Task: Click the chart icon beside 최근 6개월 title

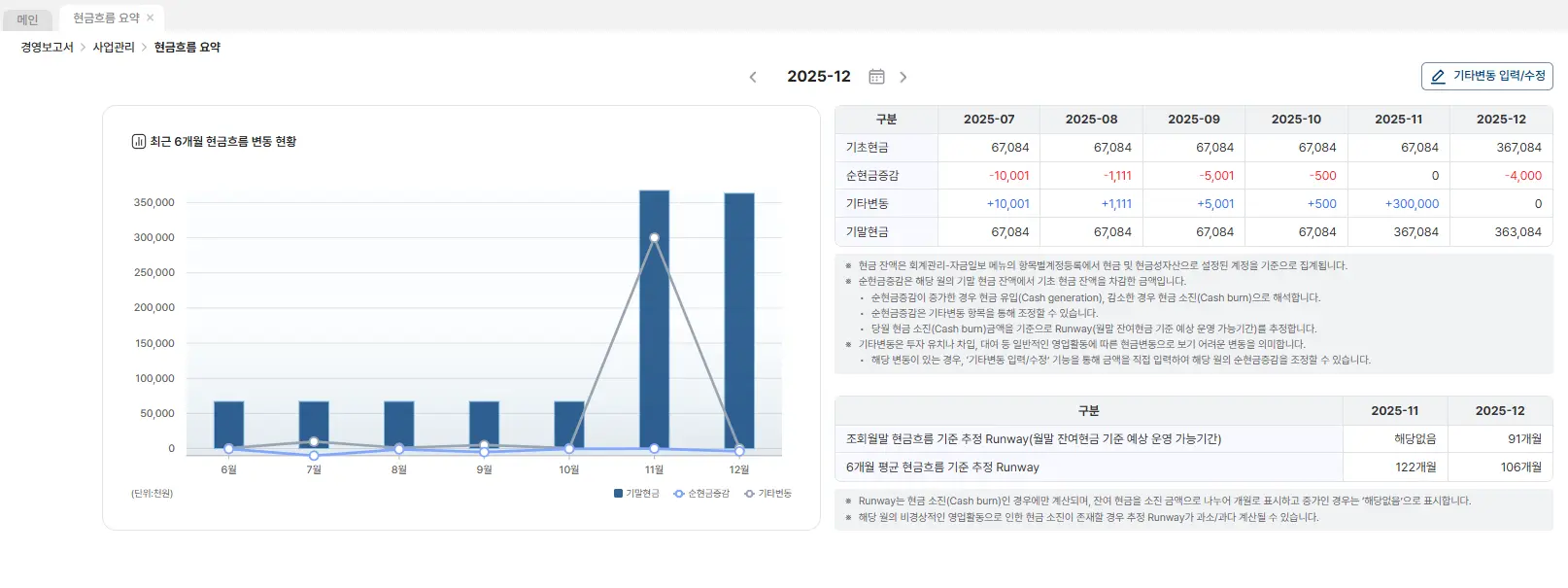Action: click(x=139, y=142)
